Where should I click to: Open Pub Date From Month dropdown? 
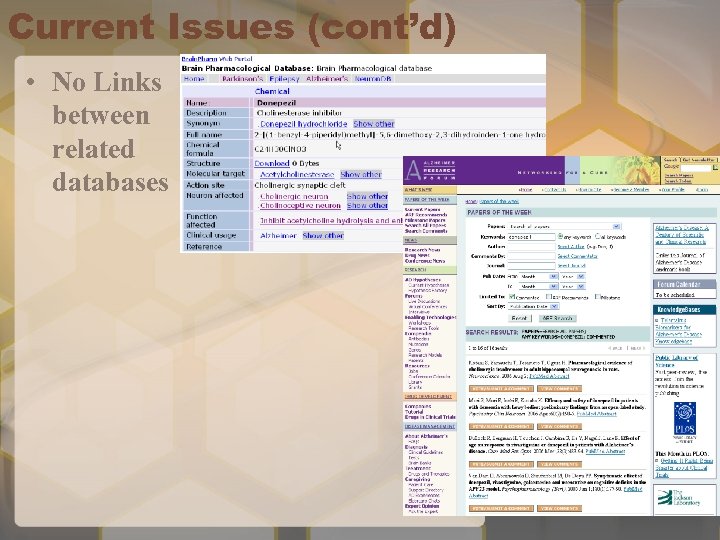tap(538, 276)
